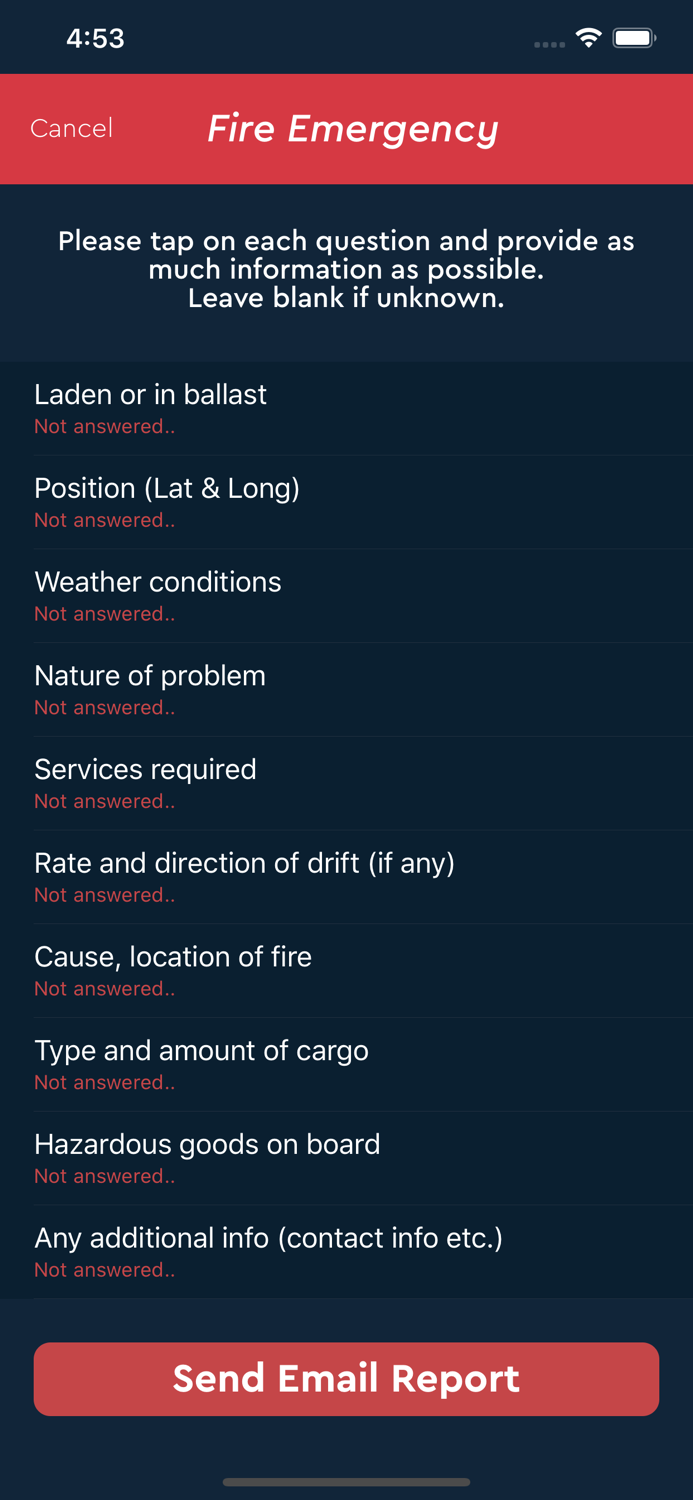The width and height of the screenshot is (693, 1500).
Task: Tap the Fire Emergency title
Action: tap(353, 129)
